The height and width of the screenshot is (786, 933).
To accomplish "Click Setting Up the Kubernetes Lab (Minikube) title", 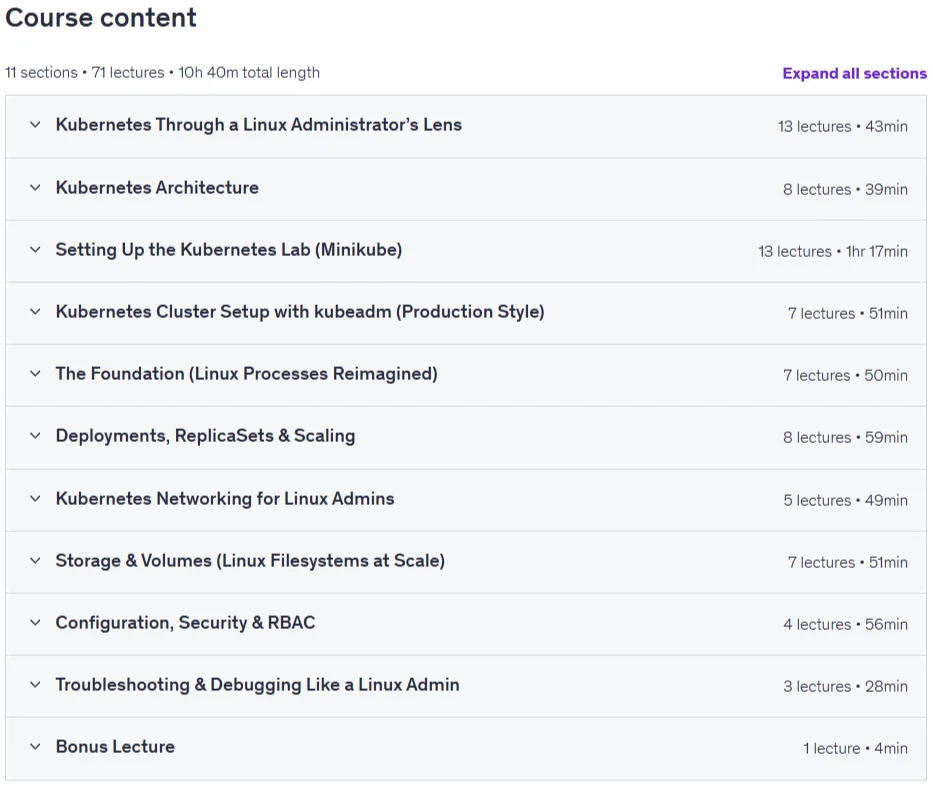I will [229, 250].
